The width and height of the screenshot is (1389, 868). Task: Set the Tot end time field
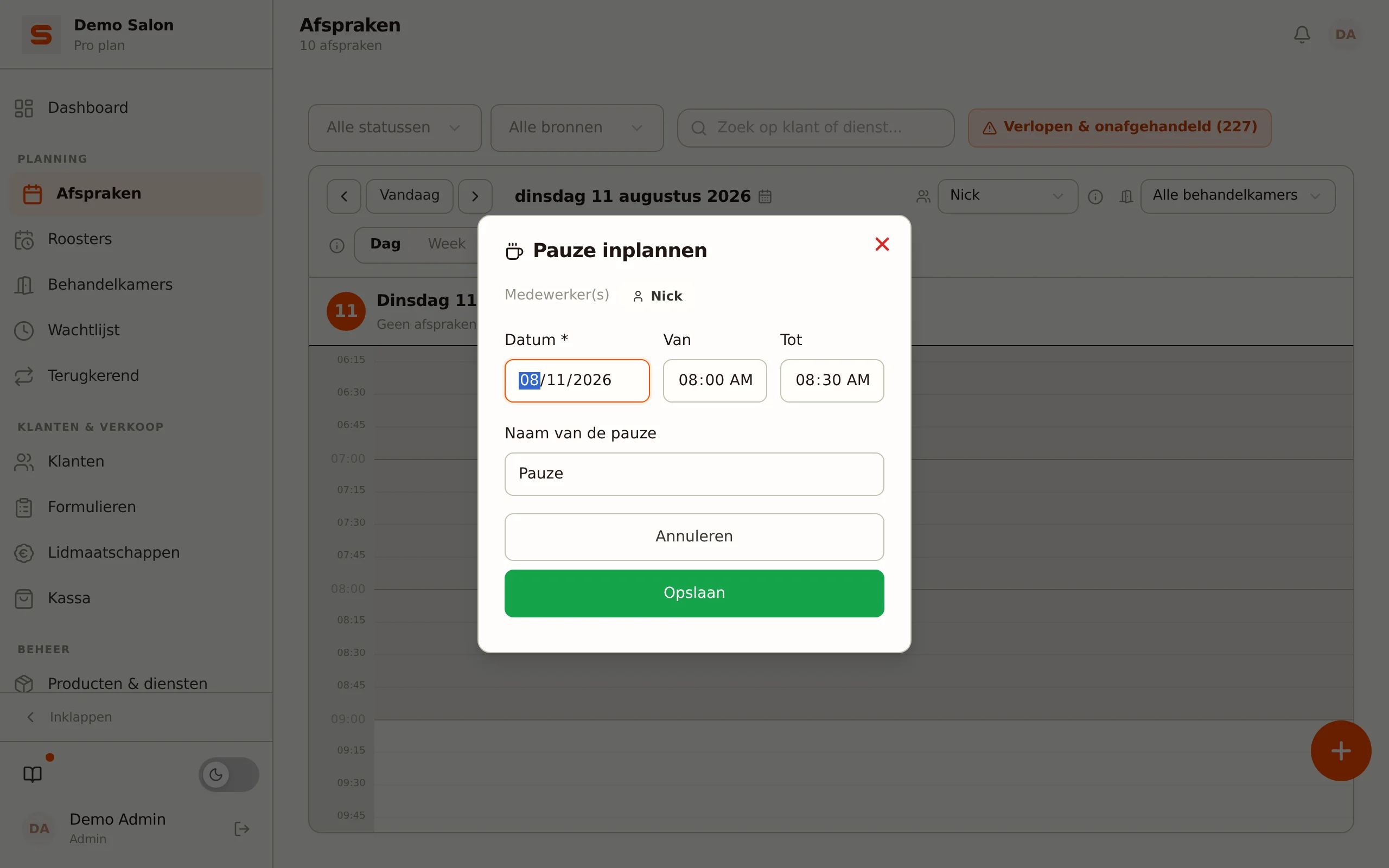832,381
